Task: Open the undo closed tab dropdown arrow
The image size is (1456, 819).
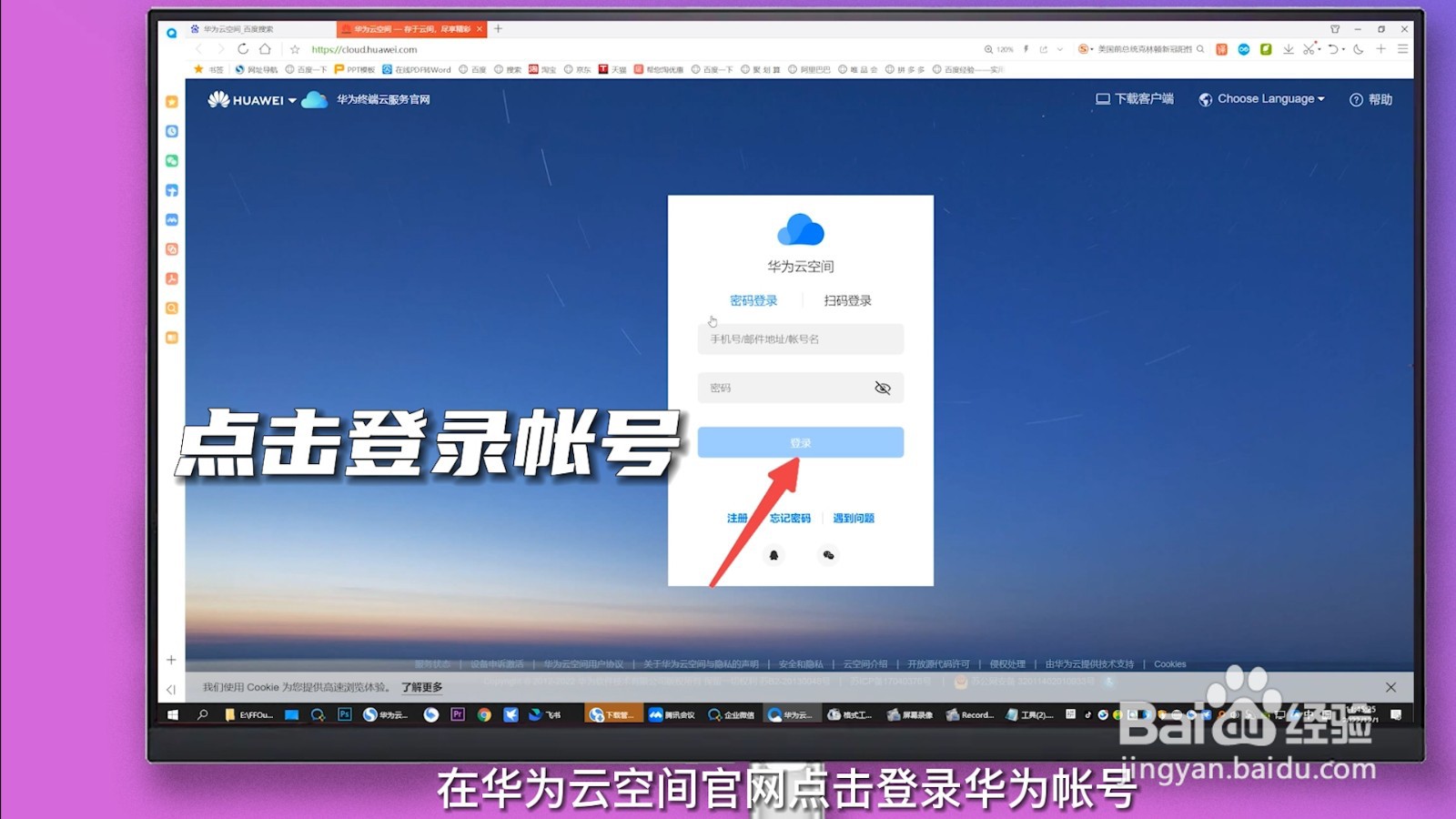Action: (x=1343, y=49)
